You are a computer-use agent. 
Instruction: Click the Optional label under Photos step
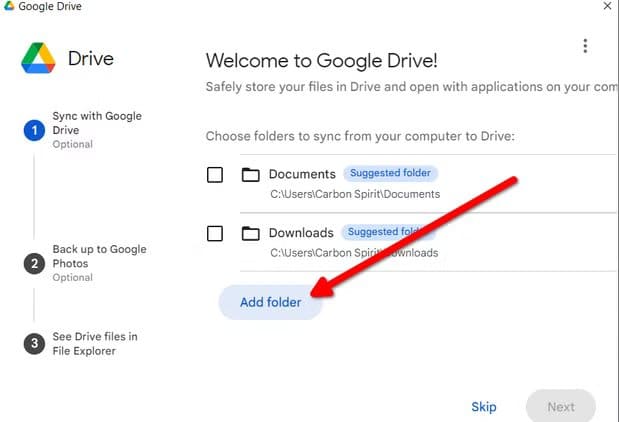73,278
